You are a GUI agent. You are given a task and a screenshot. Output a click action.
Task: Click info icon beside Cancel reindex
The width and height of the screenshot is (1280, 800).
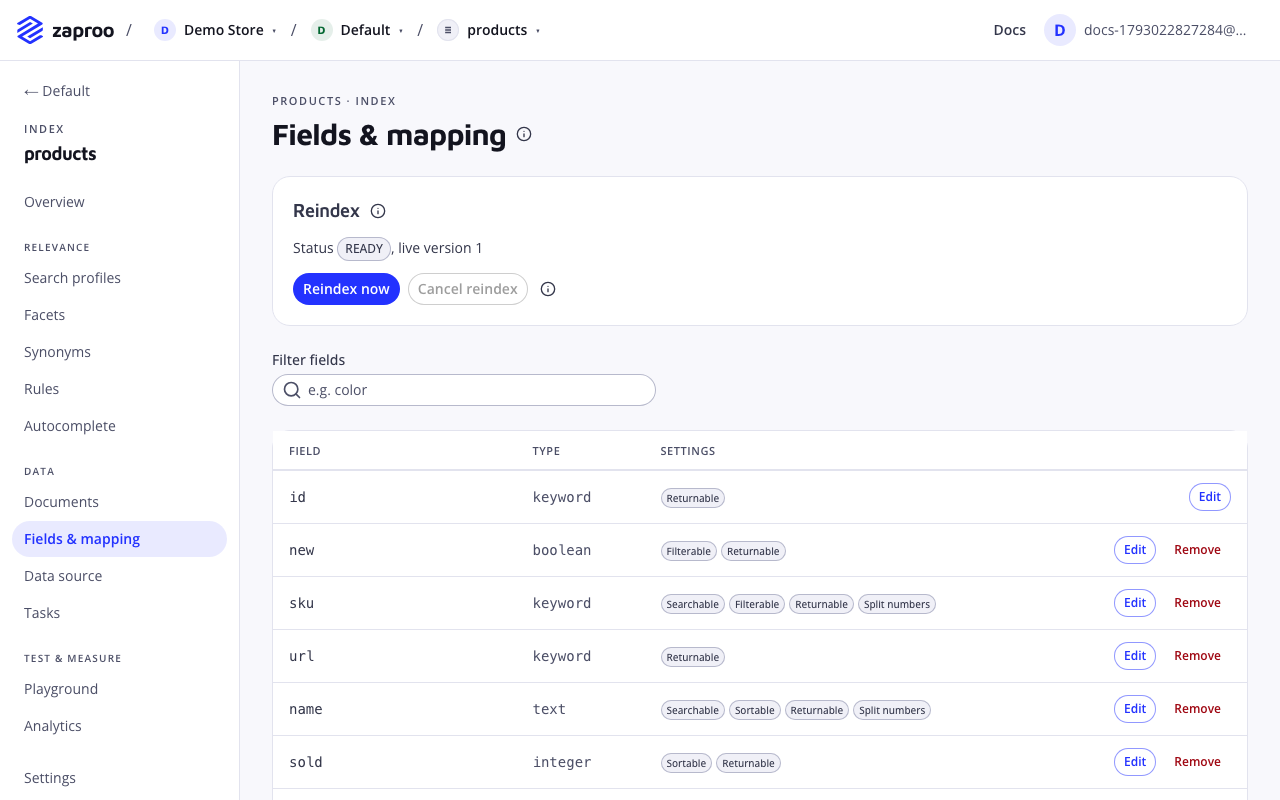548,289
